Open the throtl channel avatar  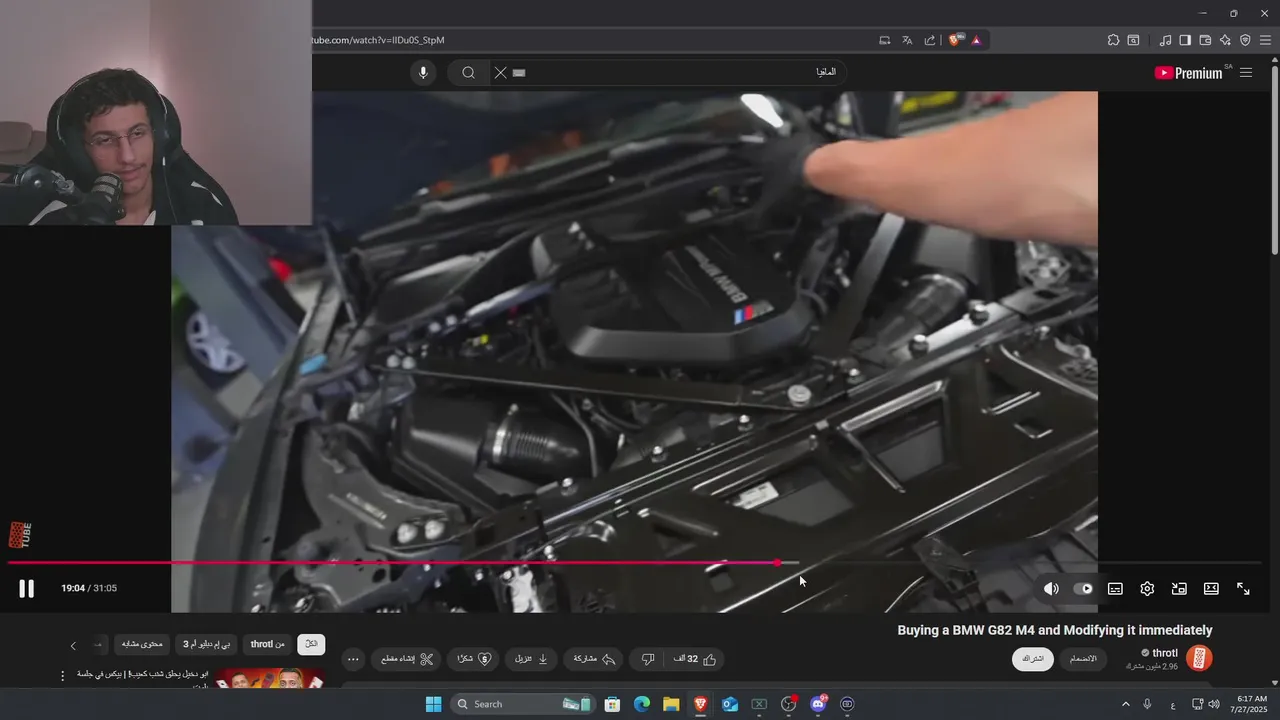click(x=1198, y=658)
